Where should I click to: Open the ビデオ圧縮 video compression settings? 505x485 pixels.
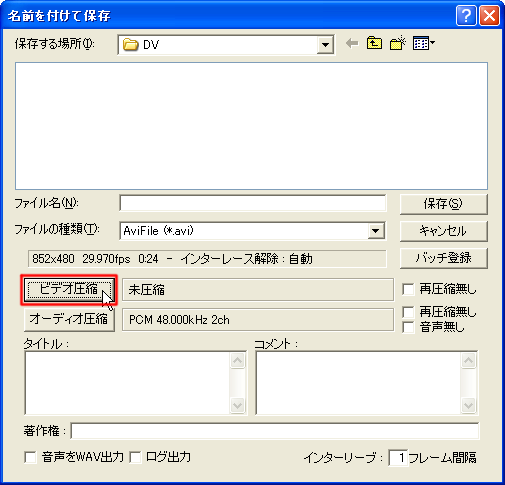pos(69,290)
